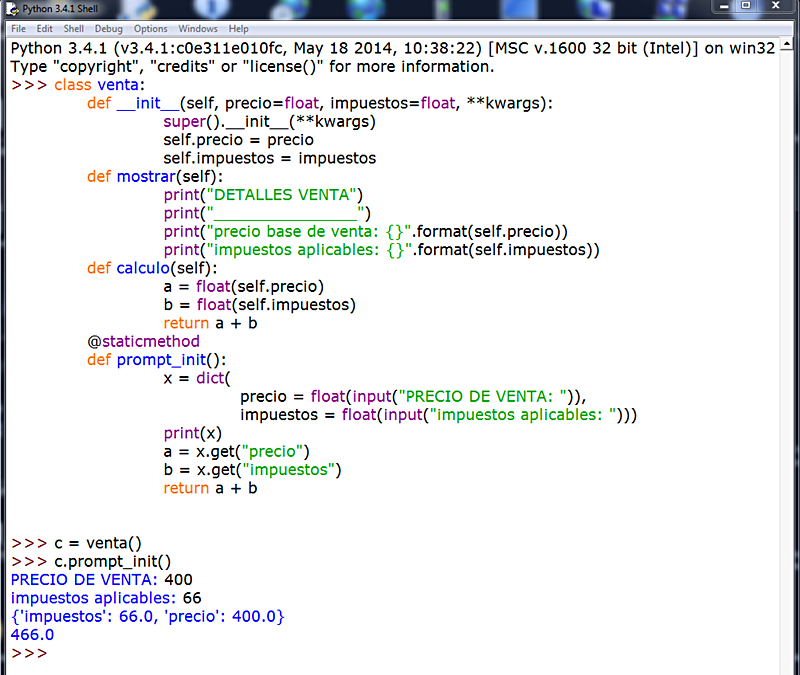This screenshot has height=675, width=800.
Task: Click the output value 466.0
Action: 31,634
